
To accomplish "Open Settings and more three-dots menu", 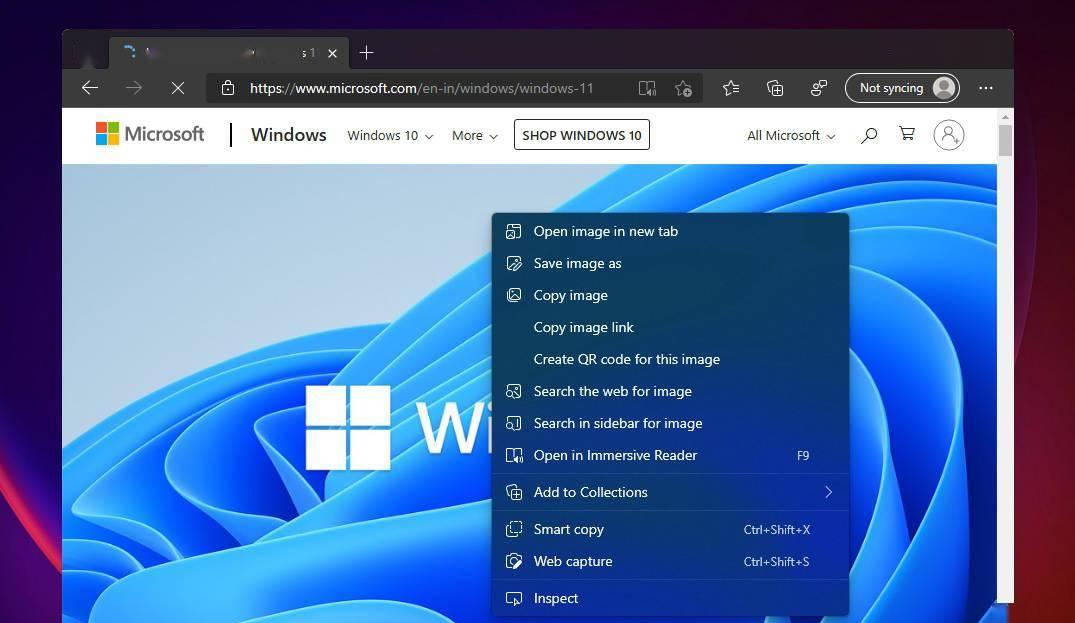I will 986,88.
